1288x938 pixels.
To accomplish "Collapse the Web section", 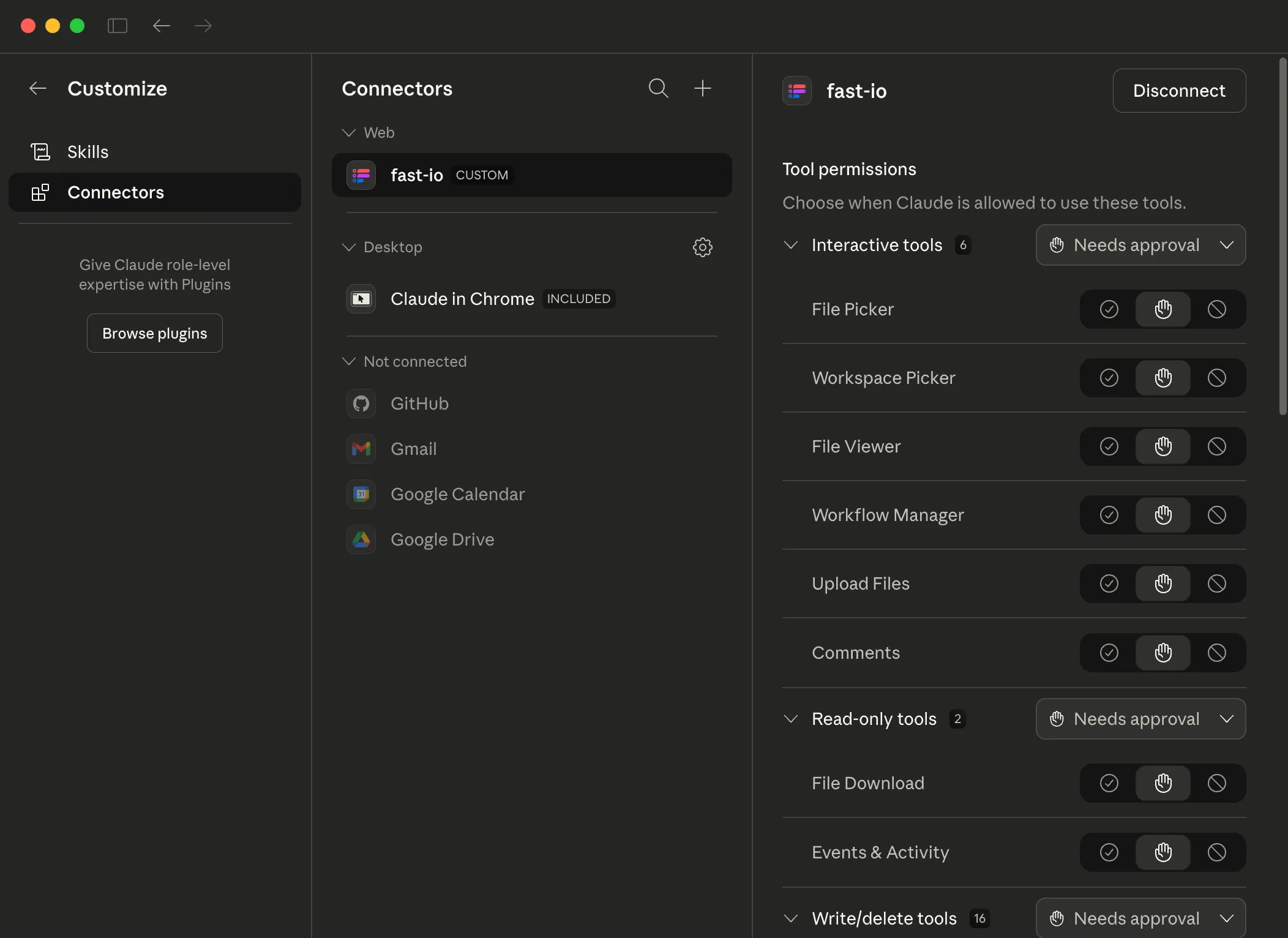I will pos(349,132).
